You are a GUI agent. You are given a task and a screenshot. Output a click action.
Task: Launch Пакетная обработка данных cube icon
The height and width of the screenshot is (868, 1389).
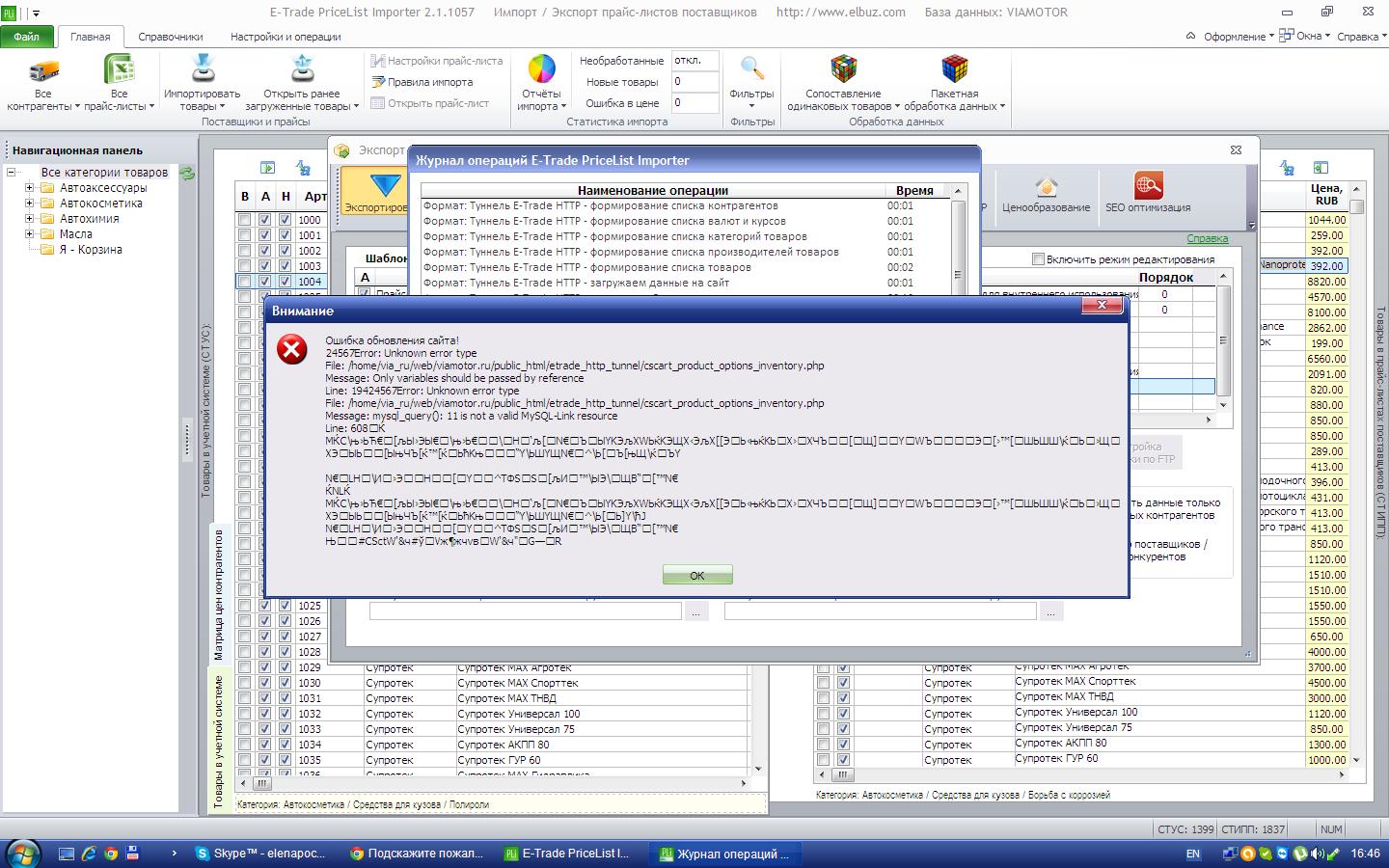click(x=954, y=69)
